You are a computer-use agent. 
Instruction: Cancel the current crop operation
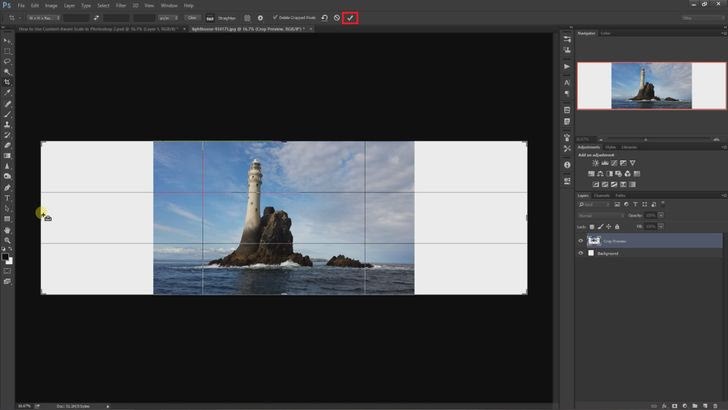337,17
